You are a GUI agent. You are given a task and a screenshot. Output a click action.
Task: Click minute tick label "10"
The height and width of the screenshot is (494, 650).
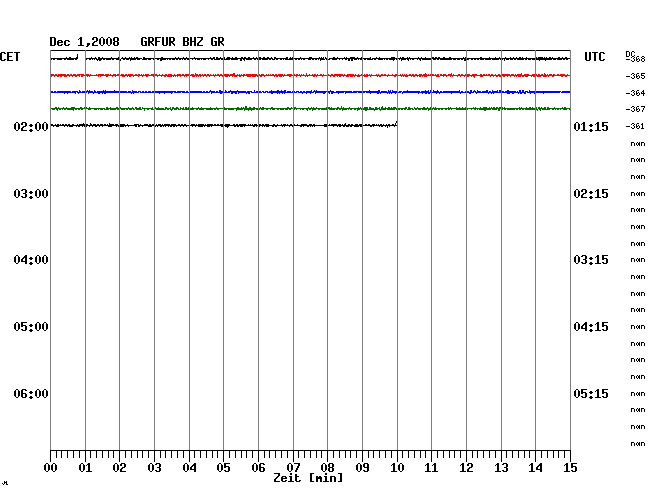click(x=397, y=468)
